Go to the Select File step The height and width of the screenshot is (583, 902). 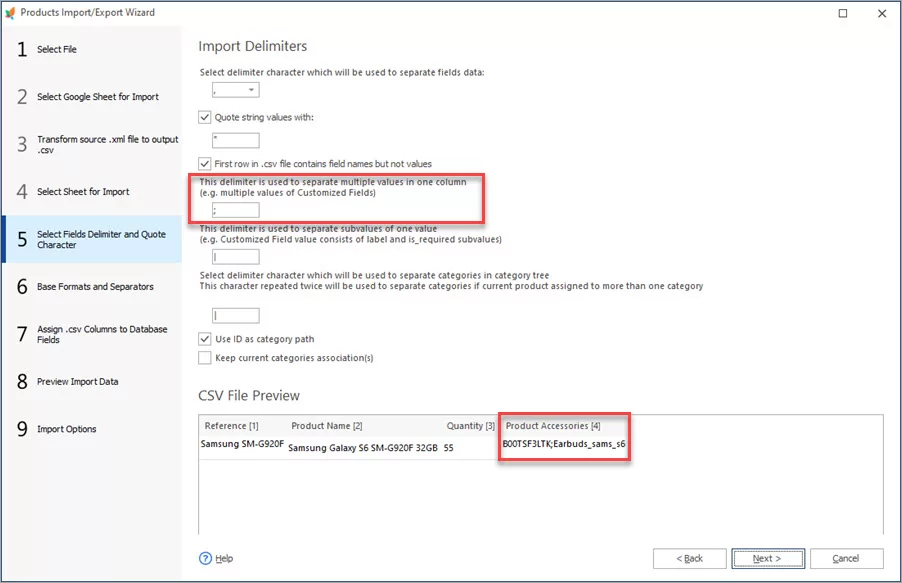pyautogui.click(x=57, y=49)
